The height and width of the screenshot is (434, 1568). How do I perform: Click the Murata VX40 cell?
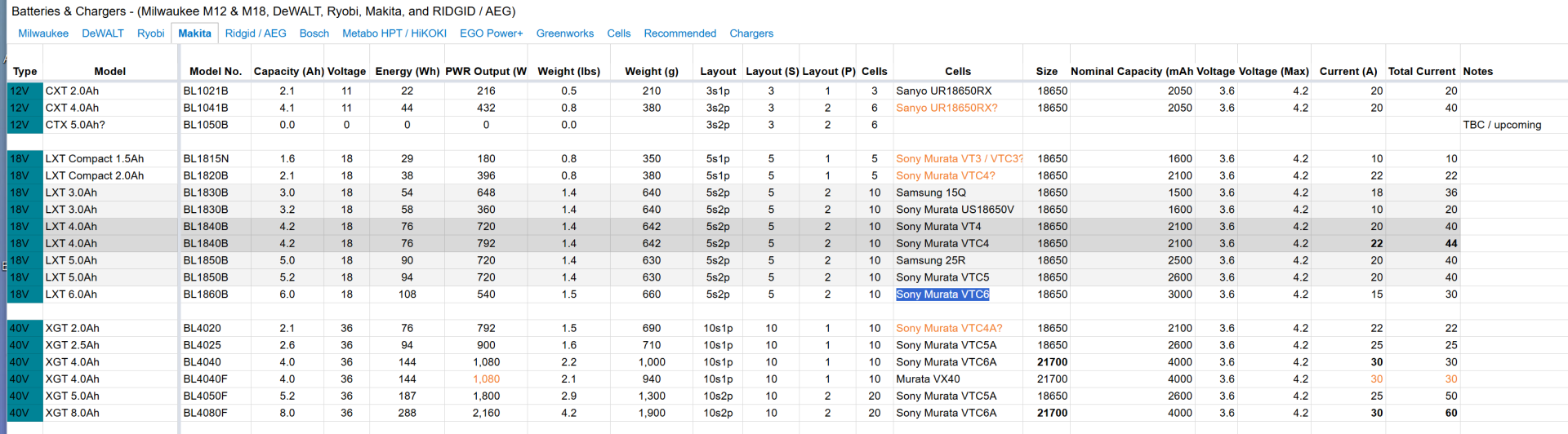coord(928,379)
